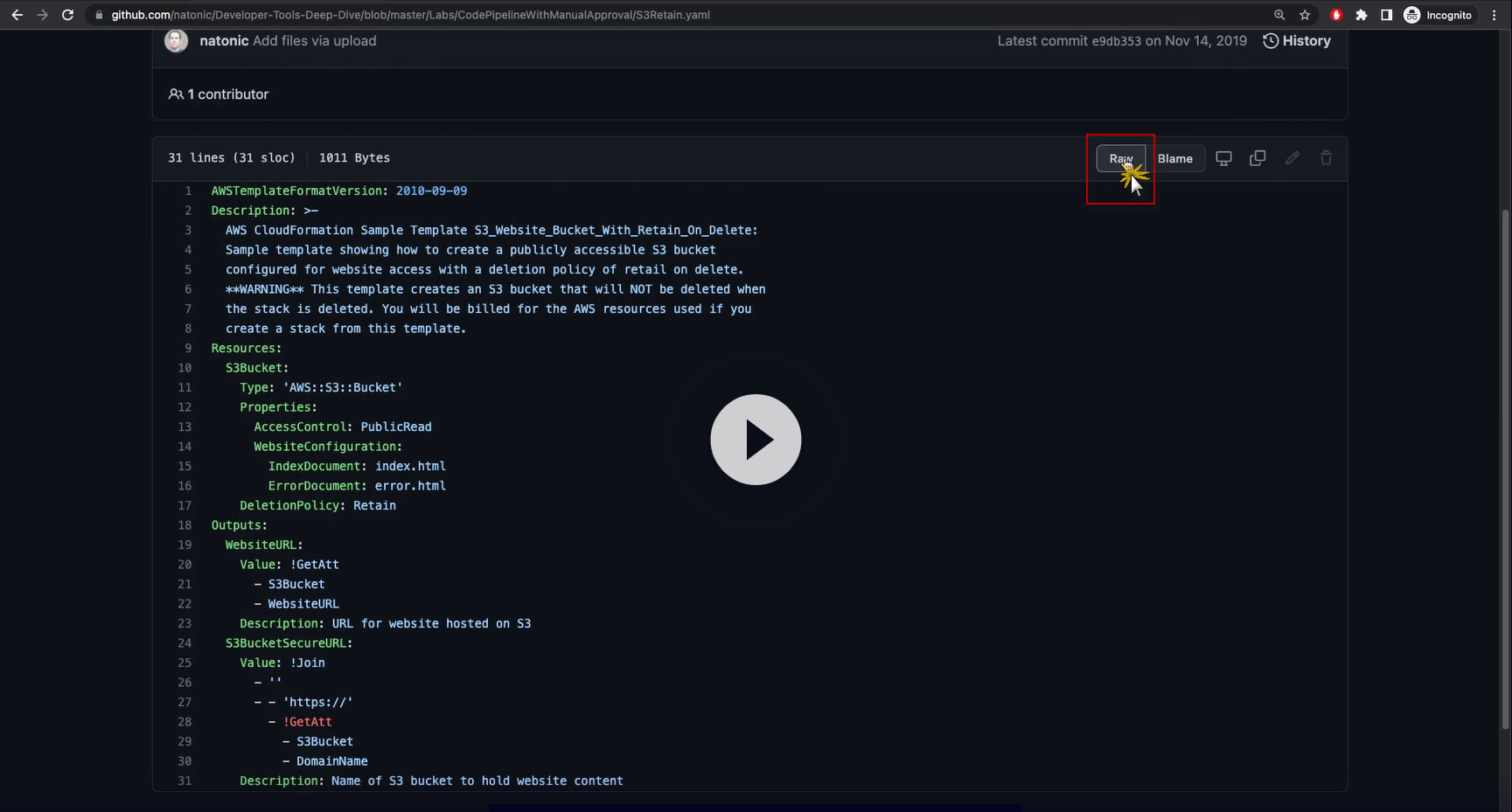The image size is (1512, 812).
Task: Click 'S3BucketSecureURL:' key text
Action: click(289, 643)
